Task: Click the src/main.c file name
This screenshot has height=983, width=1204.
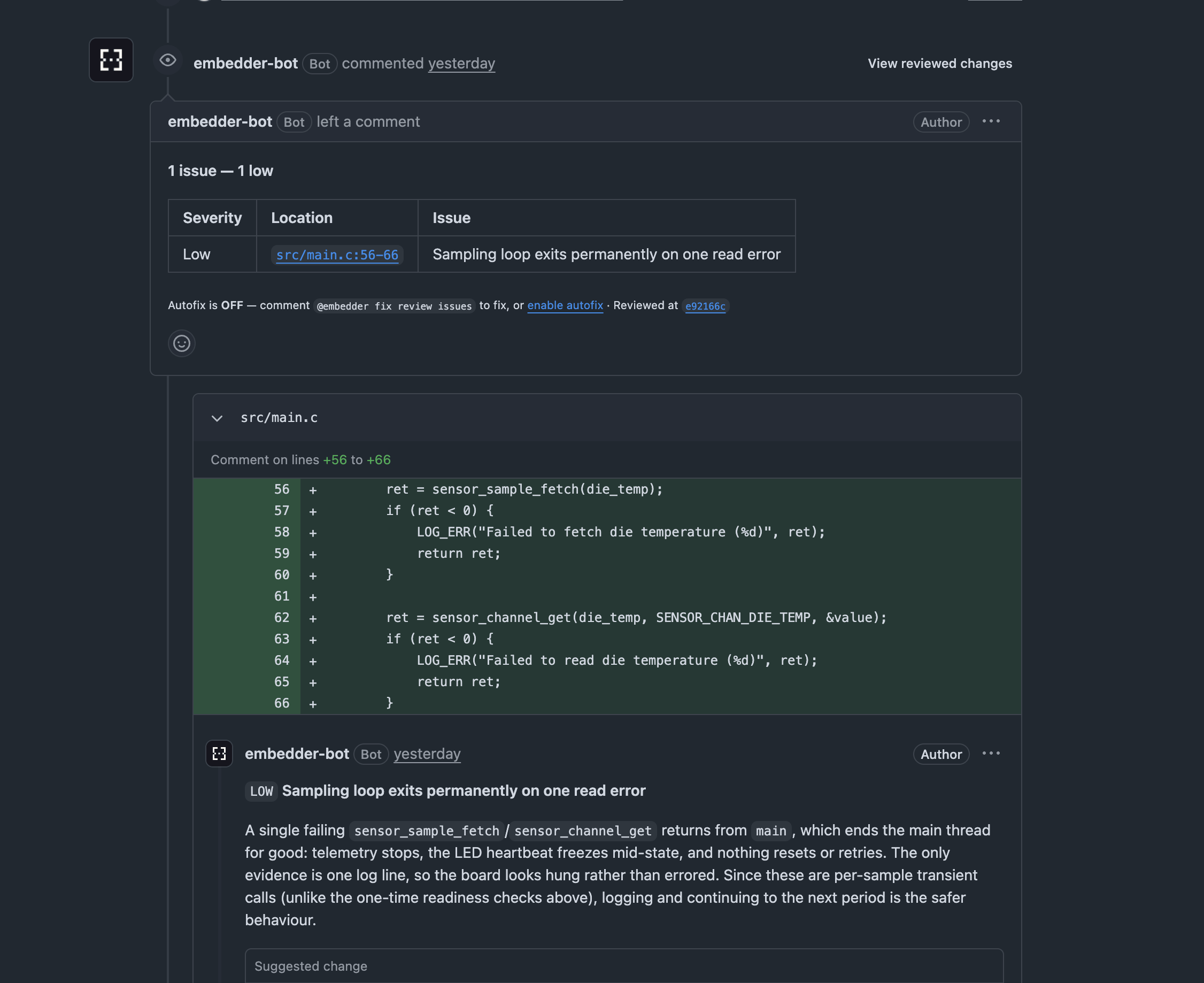Action: tap(279, 418)
